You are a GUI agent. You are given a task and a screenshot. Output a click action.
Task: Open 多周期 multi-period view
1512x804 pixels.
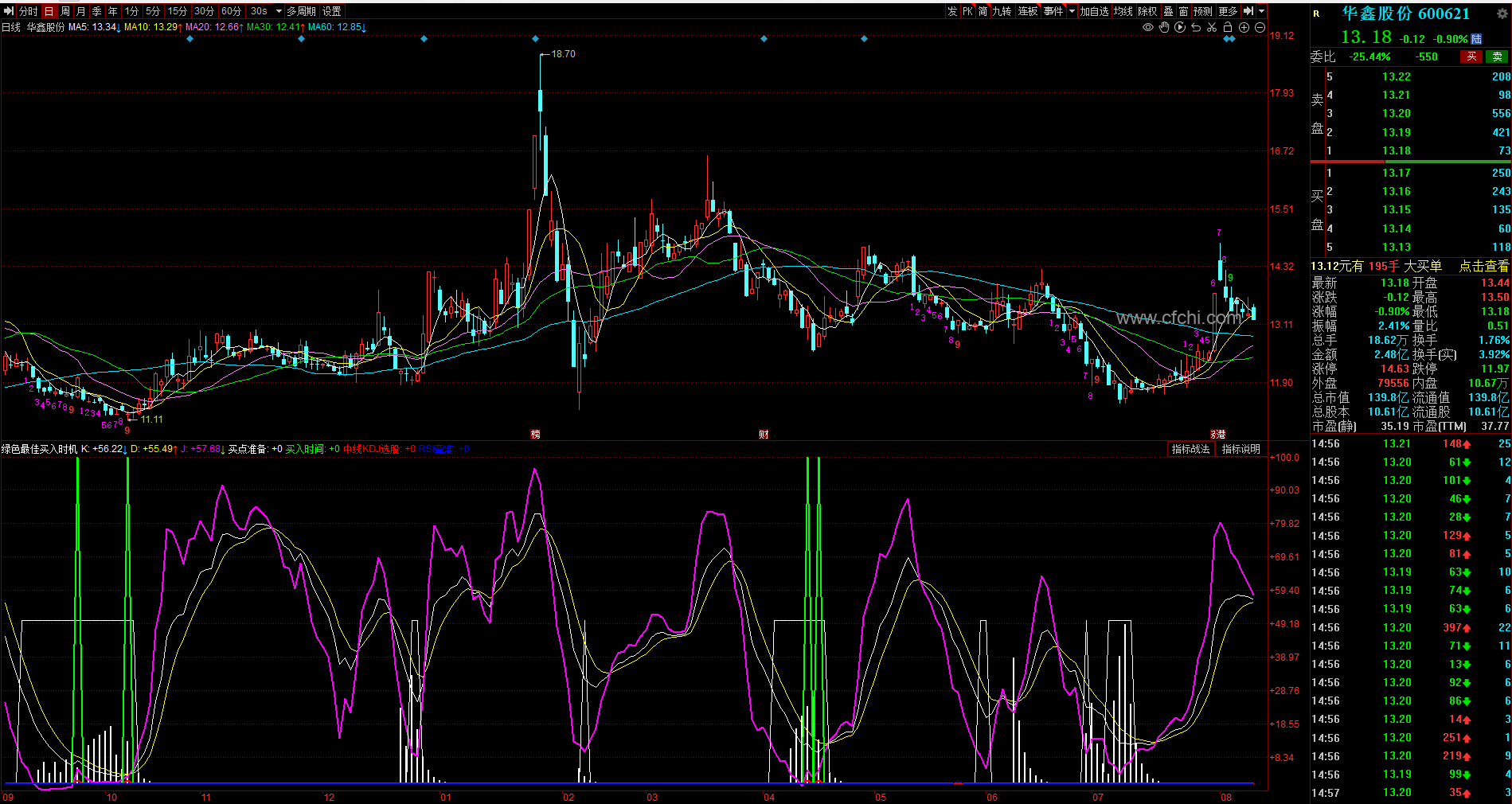[302, 11]
